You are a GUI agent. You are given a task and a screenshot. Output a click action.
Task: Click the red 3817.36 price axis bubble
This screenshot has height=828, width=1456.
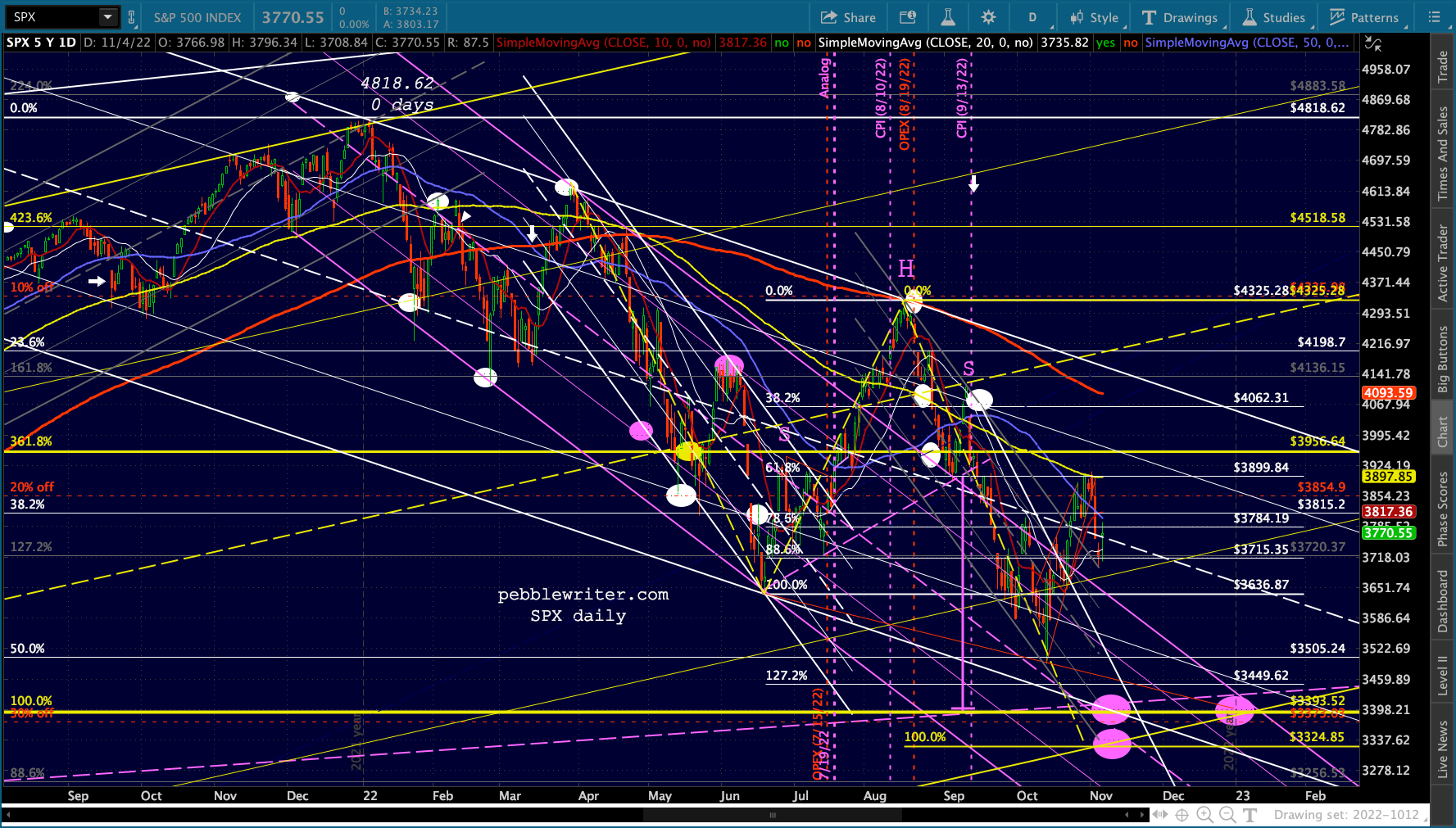[1388, 512]
